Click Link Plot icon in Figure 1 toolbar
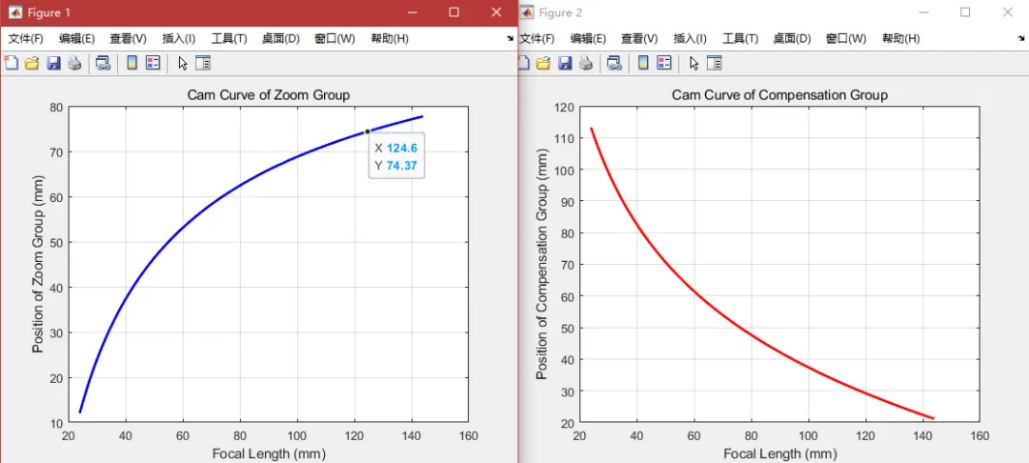Viewport: 1029px width, 463px height. pos(103,63)
